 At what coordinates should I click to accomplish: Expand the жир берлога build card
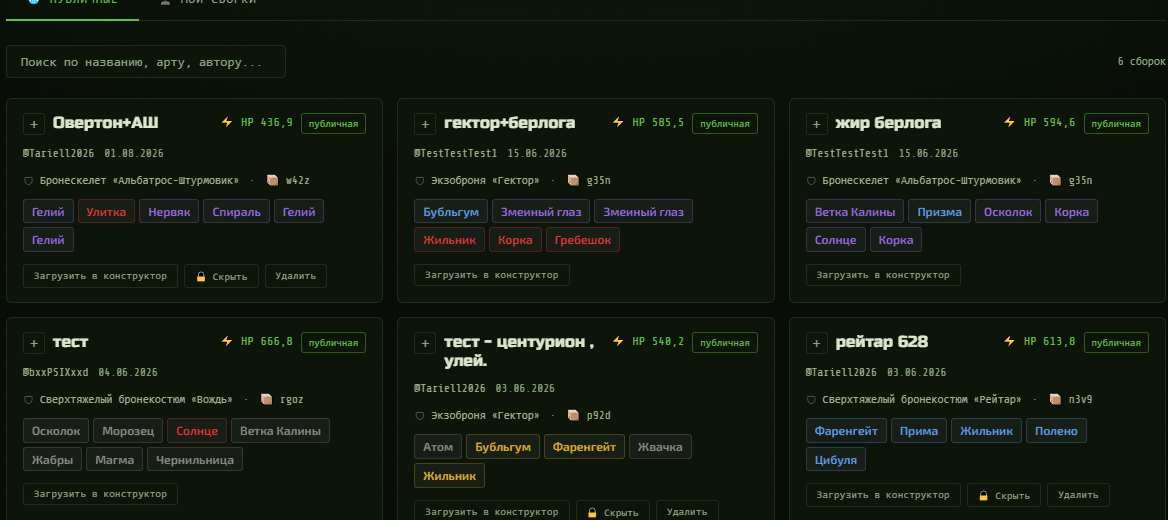[816, 124]
